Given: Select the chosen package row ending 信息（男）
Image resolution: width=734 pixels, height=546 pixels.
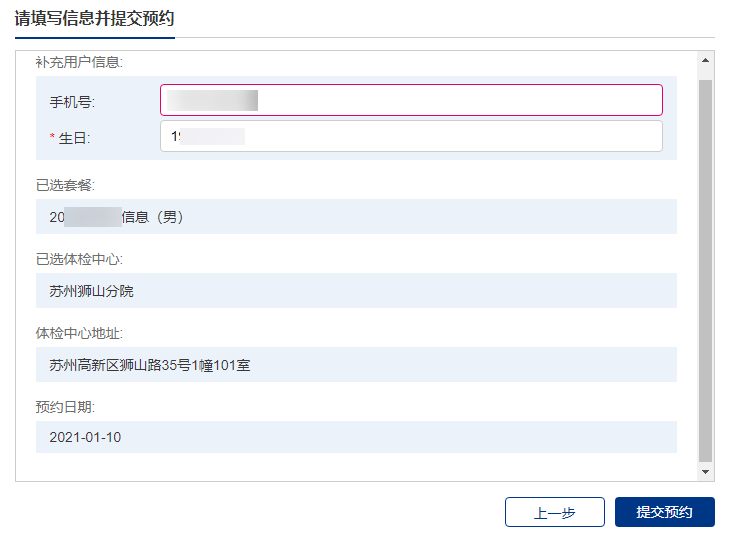Looking at the screenshot, I should (x=356, y=216).
